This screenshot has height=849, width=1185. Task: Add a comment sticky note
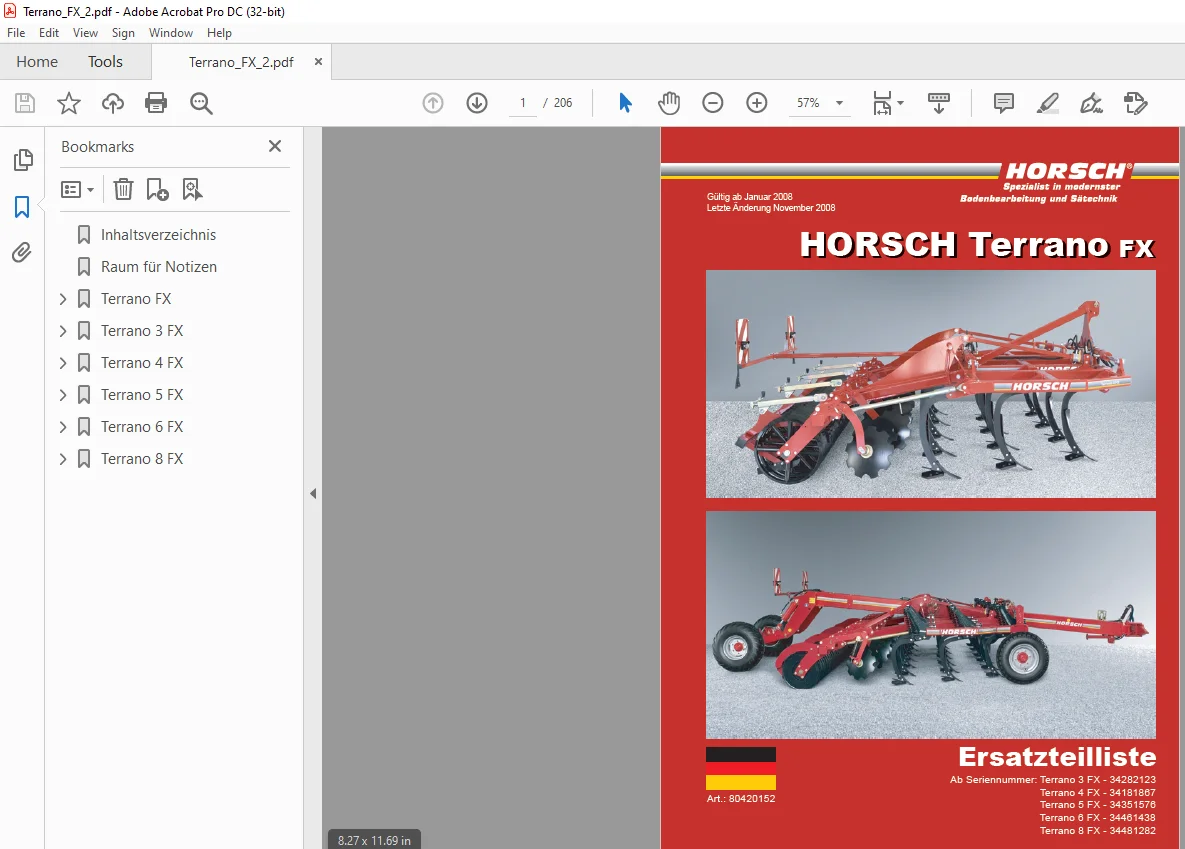click(x=1004, y=103)
